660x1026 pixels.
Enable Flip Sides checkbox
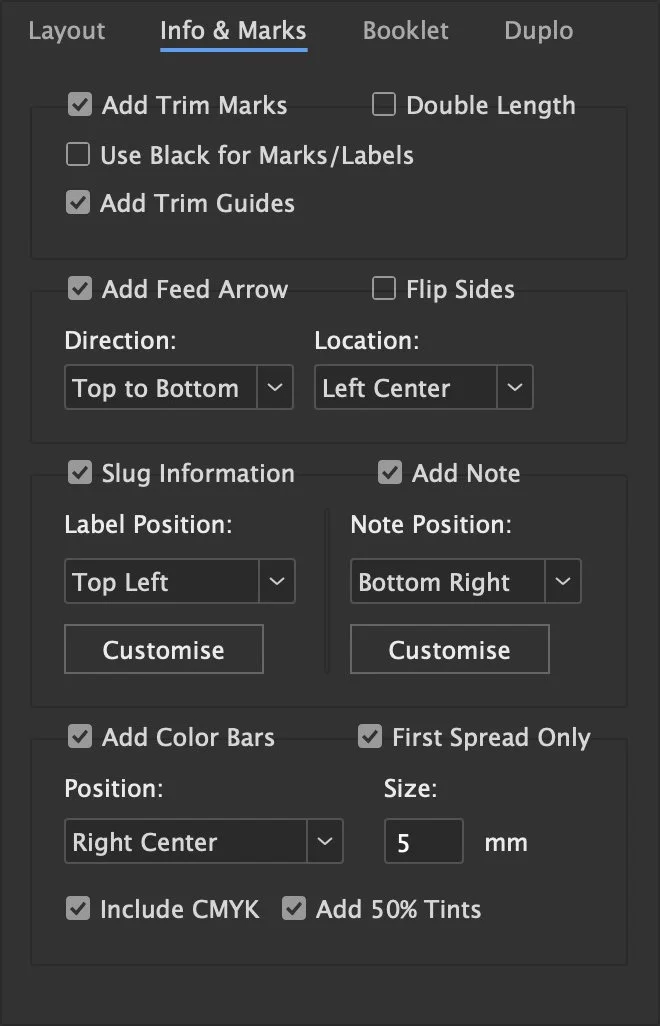[384, 289]
